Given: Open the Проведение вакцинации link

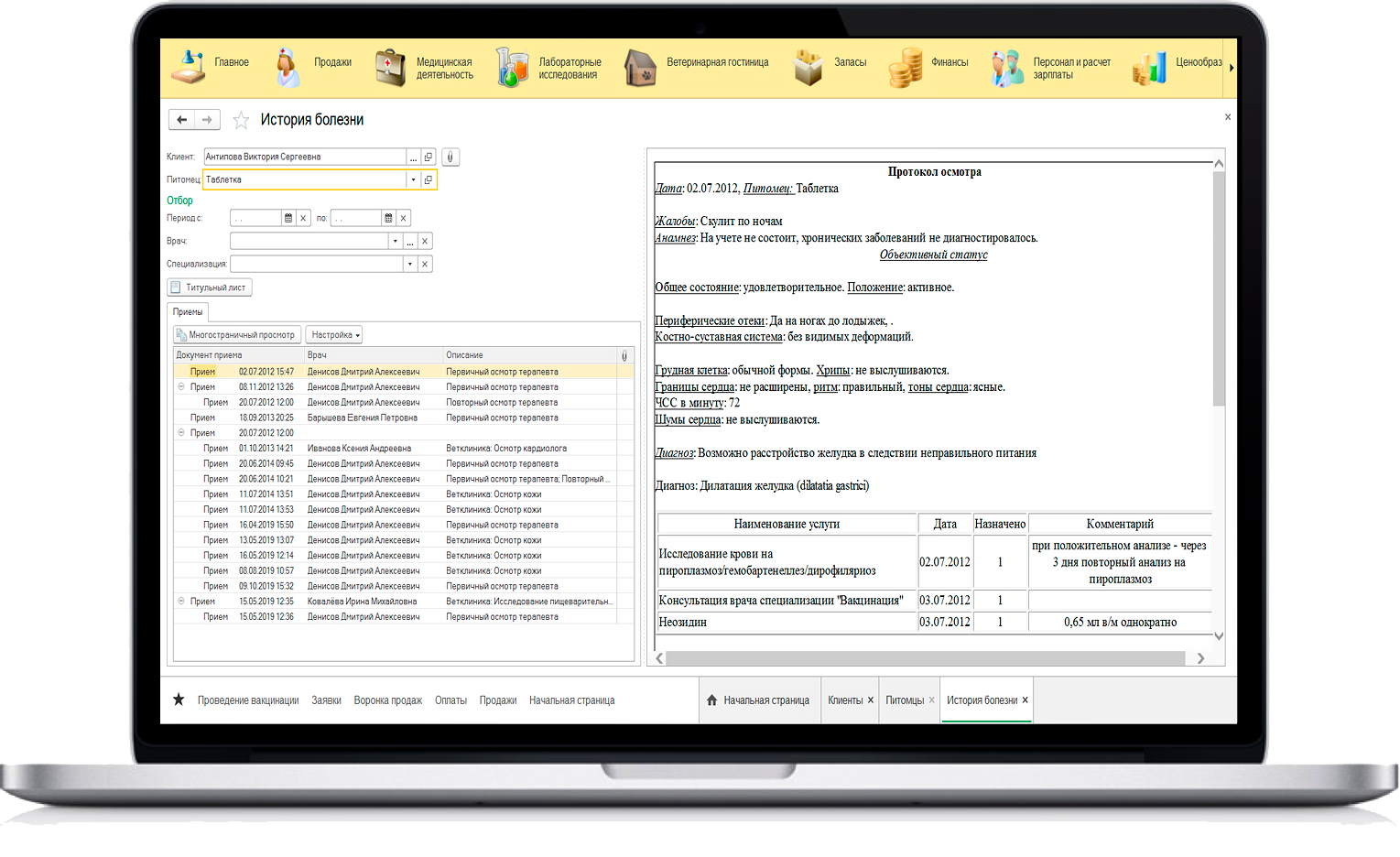Looking at the screenshot, I should (248, 700).
